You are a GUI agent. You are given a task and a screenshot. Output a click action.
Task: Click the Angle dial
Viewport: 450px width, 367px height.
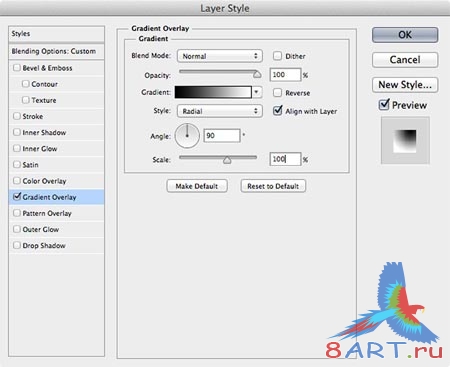coord(187,136)
